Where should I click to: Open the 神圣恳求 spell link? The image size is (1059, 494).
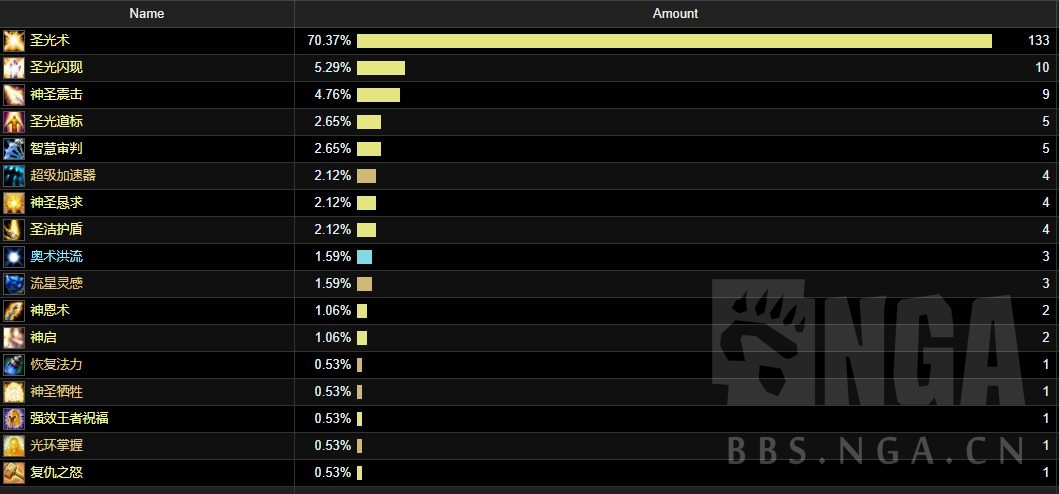[57, 203]
